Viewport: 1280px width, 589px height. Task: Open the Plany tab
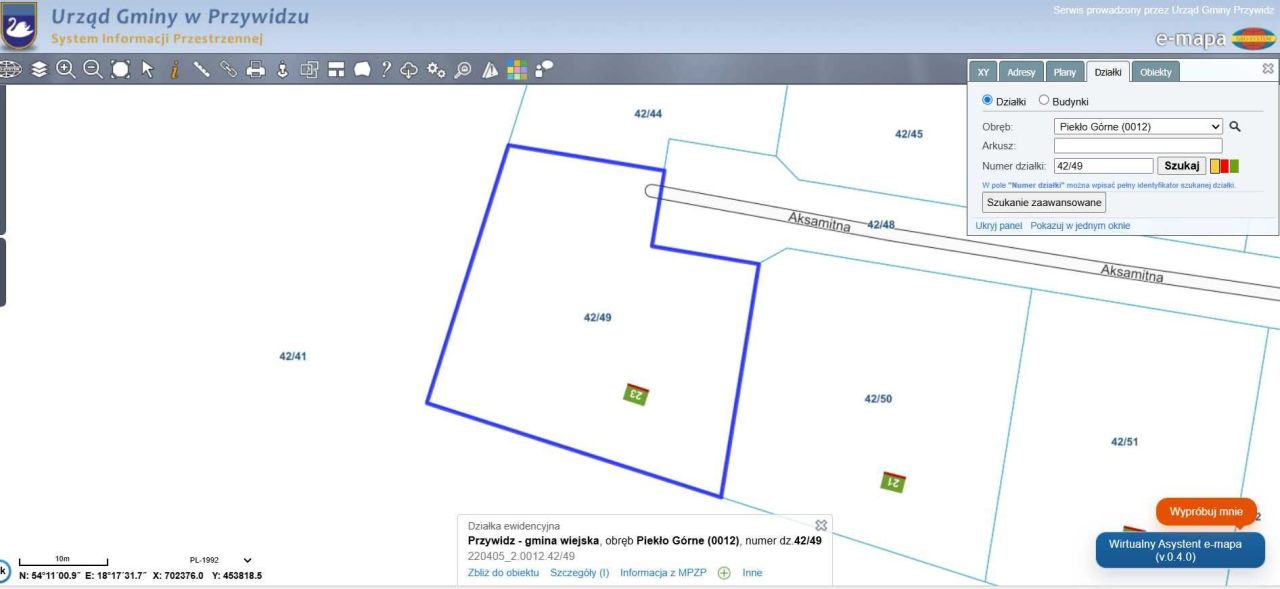(x=1065, y=72)
